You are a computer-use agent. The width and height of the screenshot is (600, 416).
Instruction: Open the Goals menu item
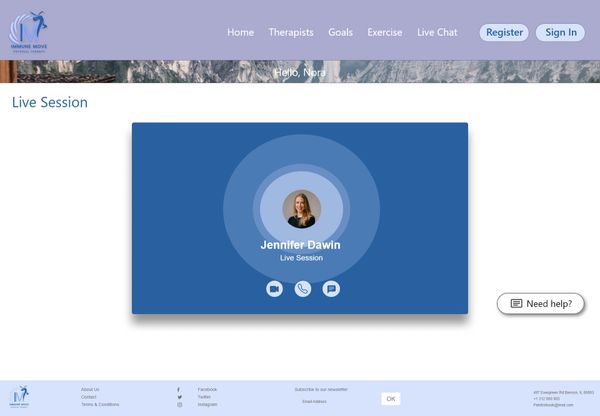point(340,32)
